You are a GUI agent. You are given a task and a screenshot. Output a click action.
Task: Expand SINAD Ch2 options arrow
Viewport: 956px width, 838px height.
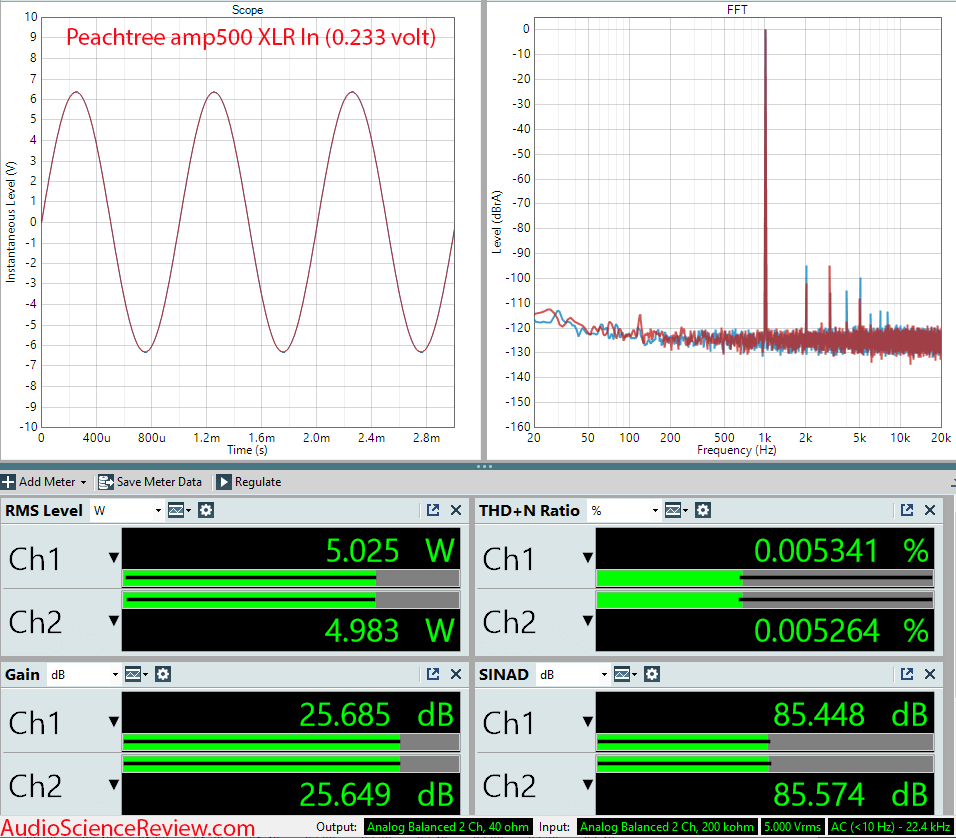tap(588, 784)
